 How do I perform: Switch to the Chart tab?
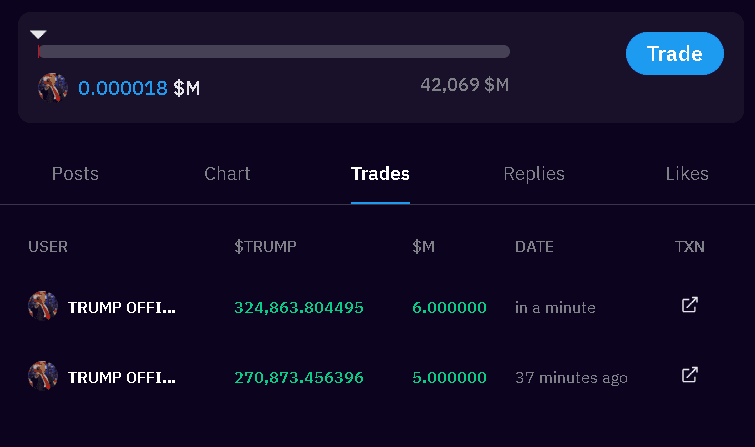[227, 174]
